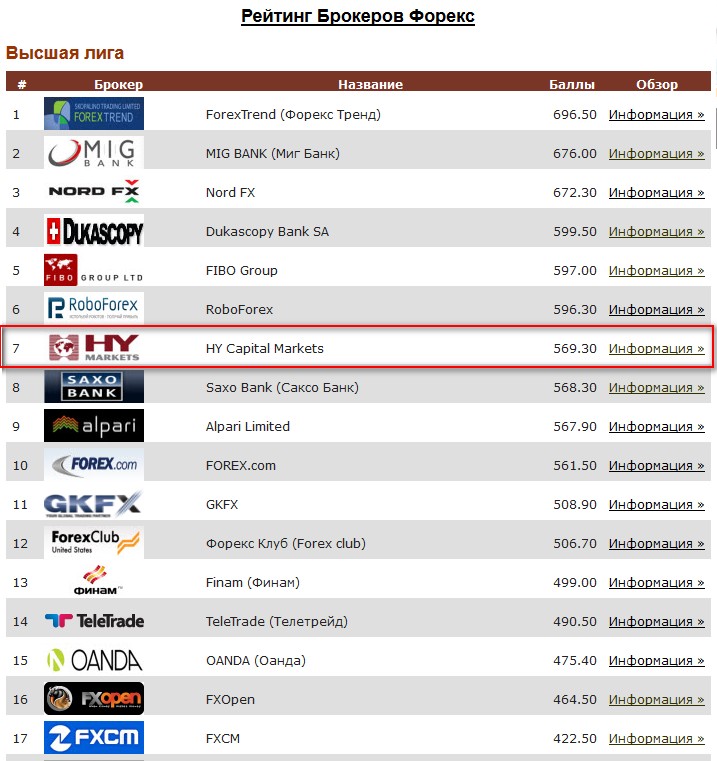Viewport: 717px width, 761px height.
Task: Select the score 569.30
Action: tap(575, 348)
